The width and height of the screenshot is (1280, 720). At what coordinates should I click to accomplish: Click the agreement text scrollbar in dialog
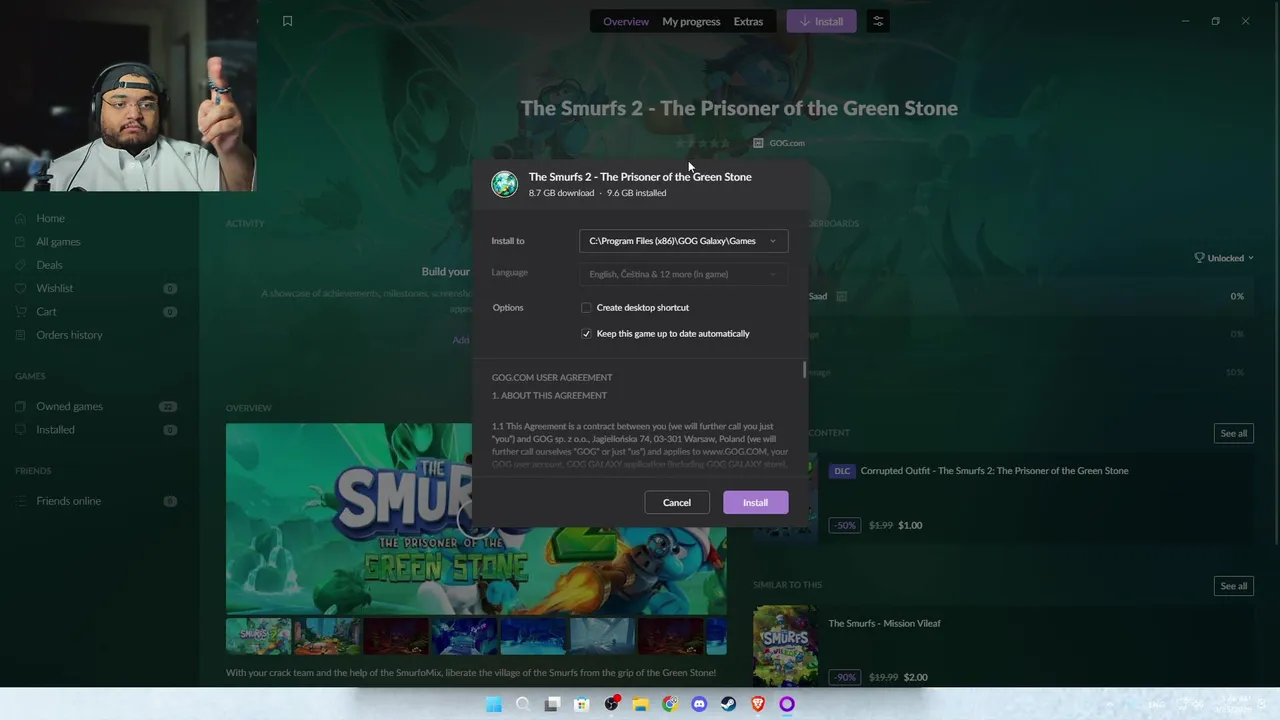click(x=804, y=371)
